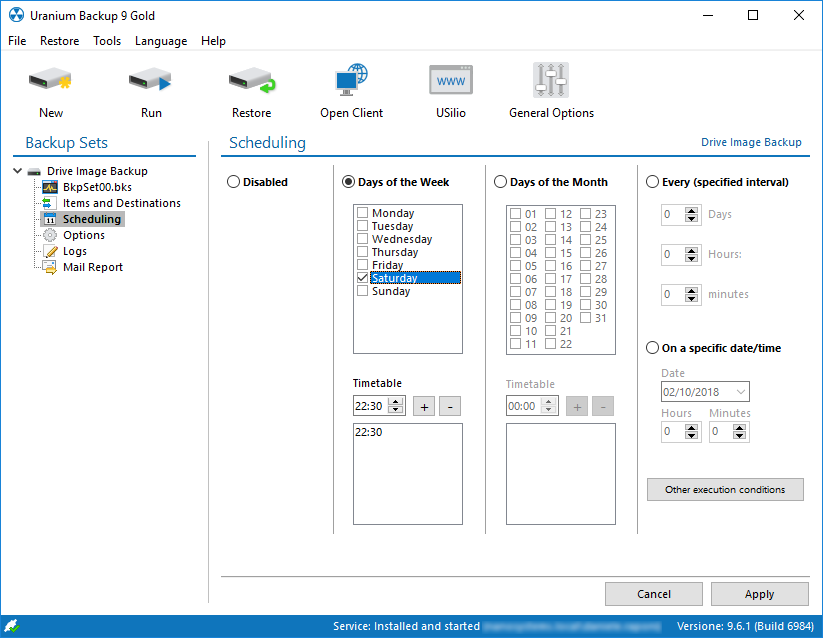Click the Apply button
The width and height of the screenshot is (823, 638).
point(759,594)
